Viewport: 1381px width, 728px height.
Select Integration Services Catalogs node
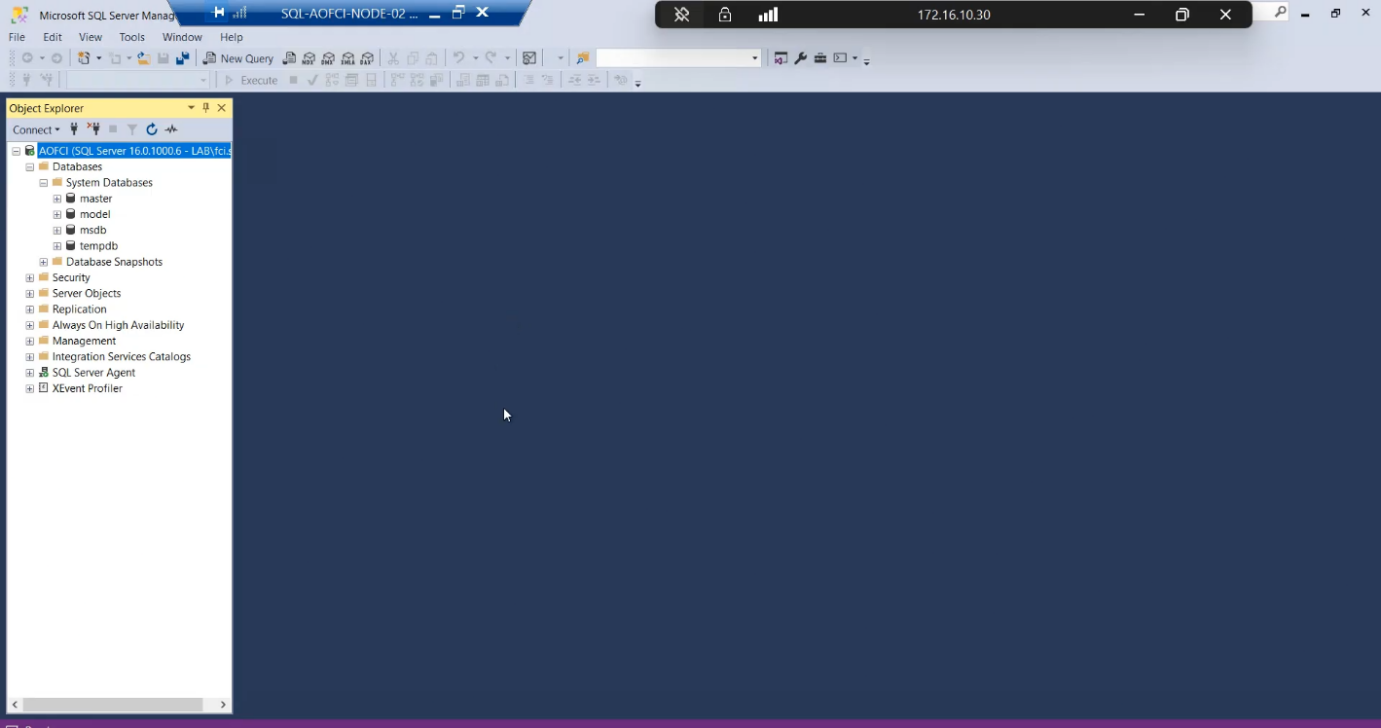121,357
